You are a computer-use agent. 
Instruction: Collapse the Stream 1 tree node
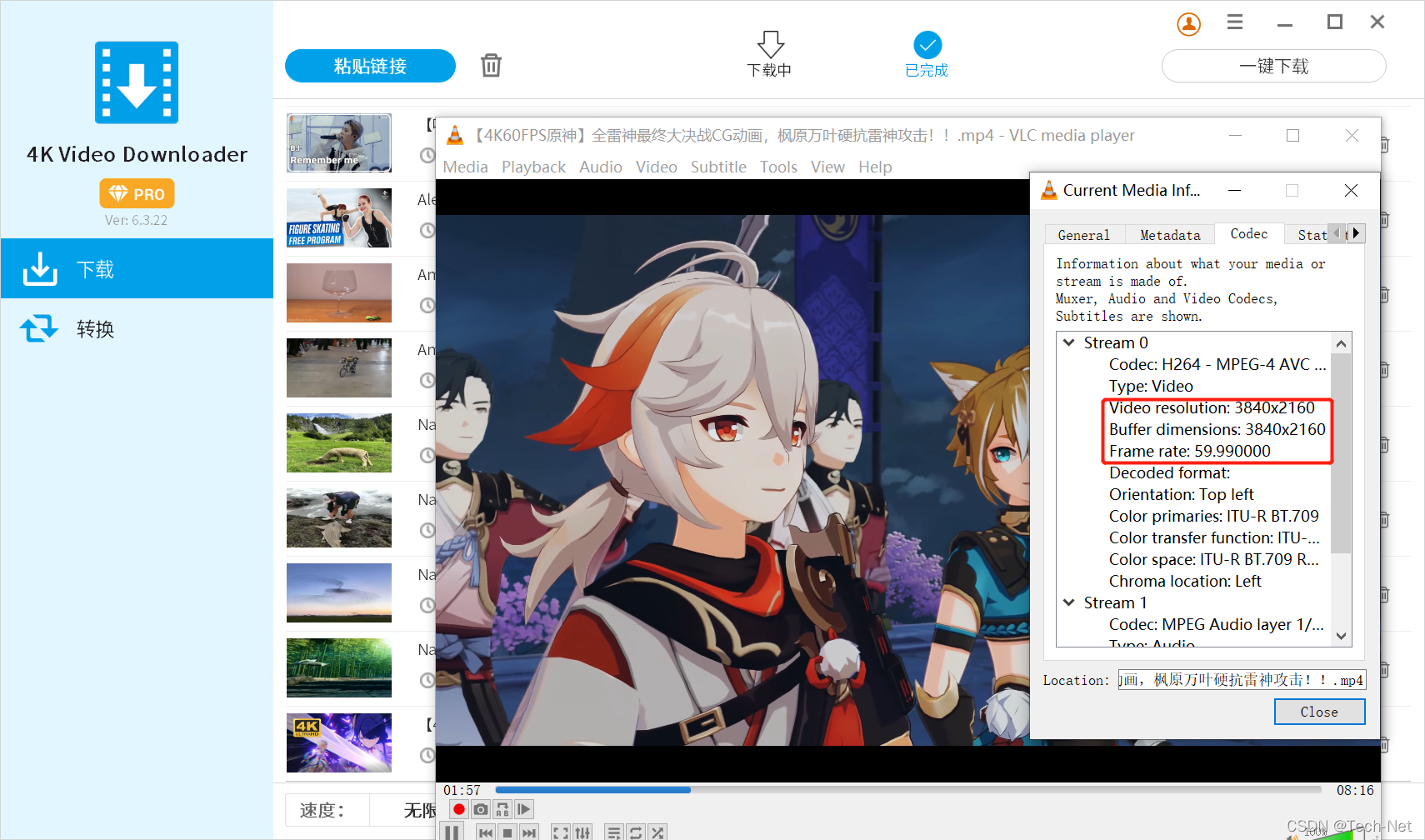coord(1069,602)
